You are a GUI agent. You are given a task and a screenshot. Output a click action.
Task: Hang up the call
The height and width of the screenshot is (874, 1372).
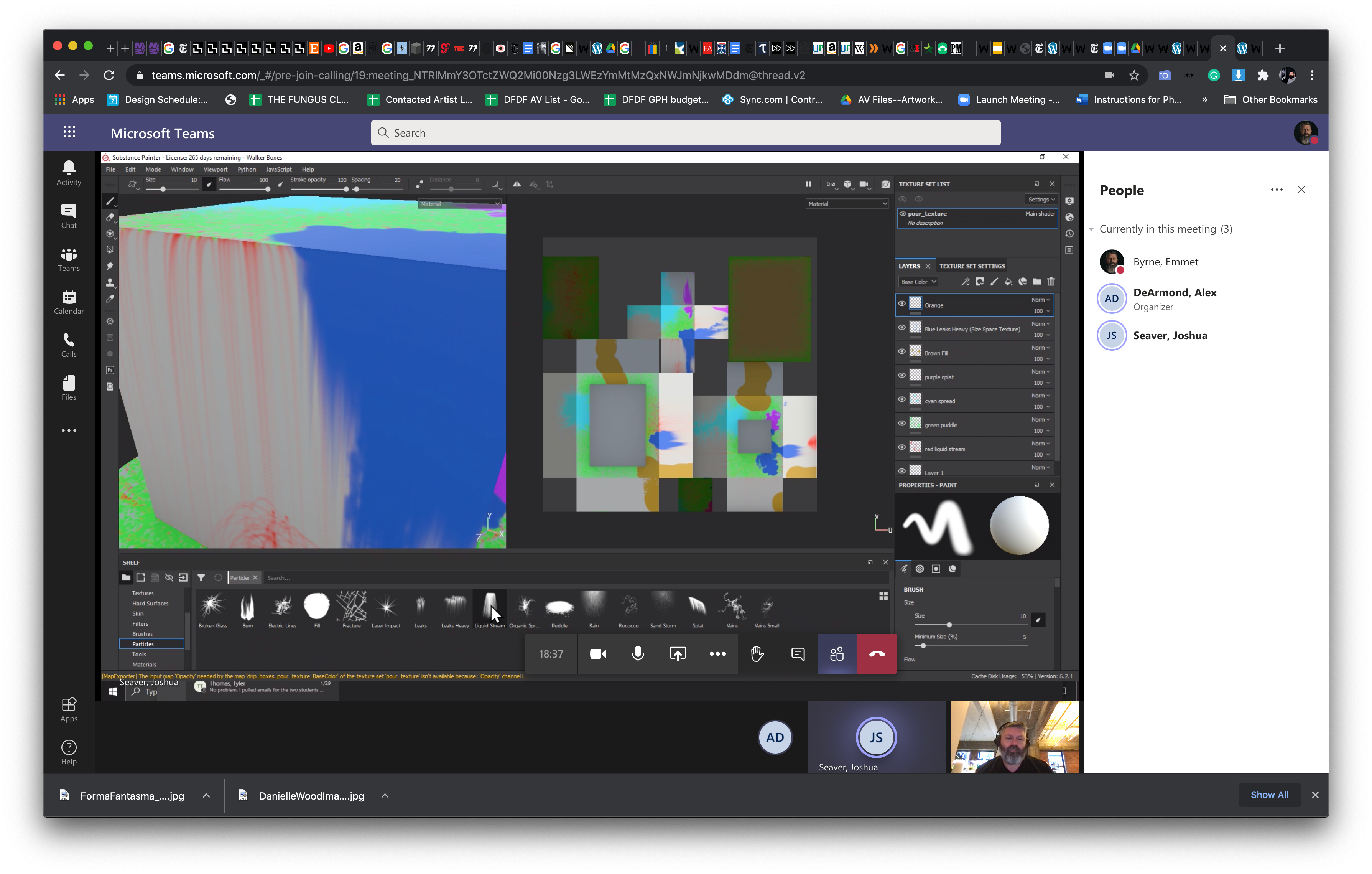[x=877, y=654]
